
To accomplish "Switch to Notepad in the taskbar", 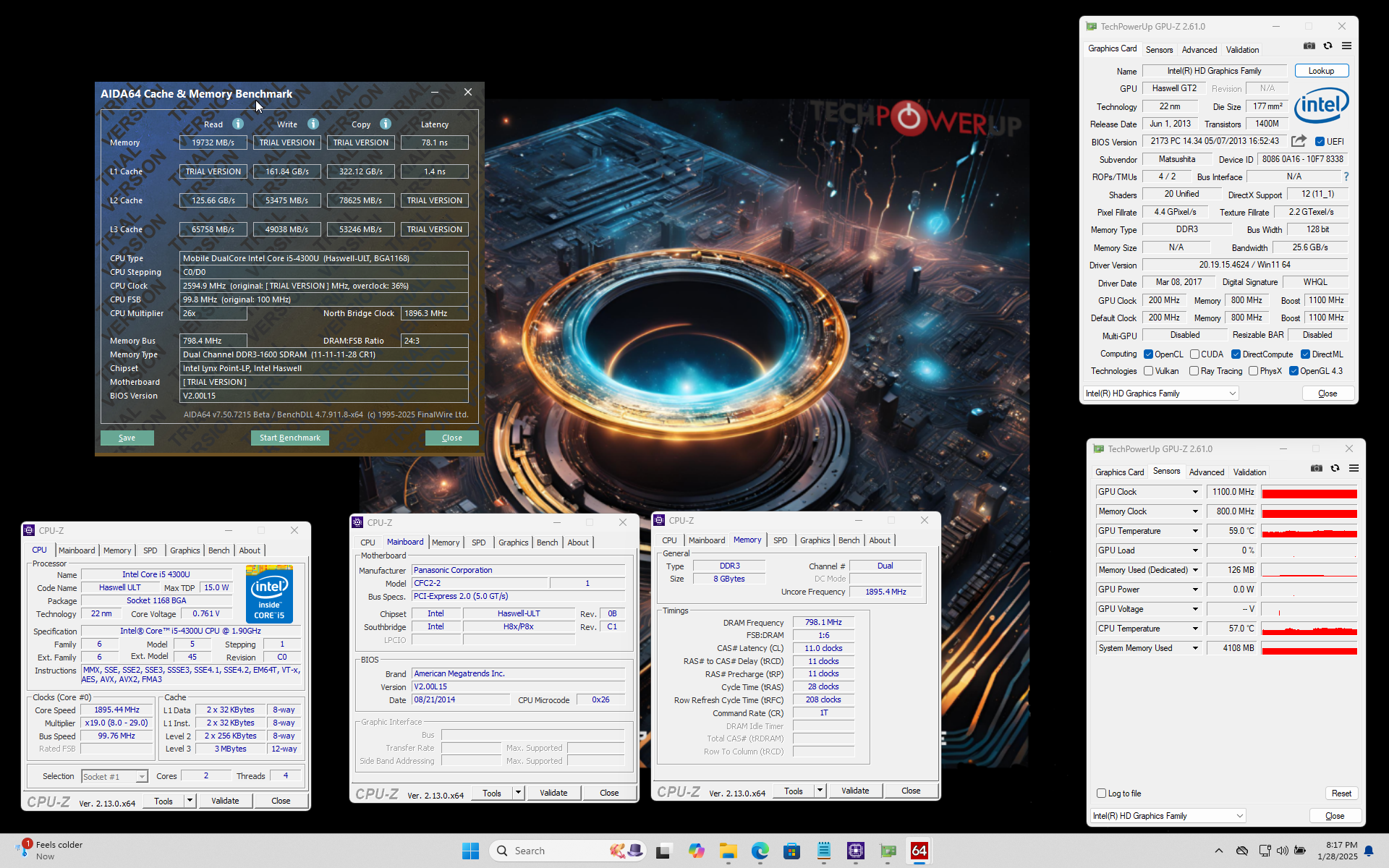I will [823, 851].
